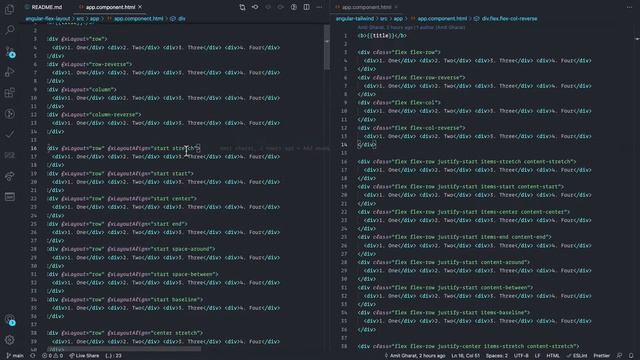
Task: Click left editor vertical scrollbar thumb
Action: point(327,47)
